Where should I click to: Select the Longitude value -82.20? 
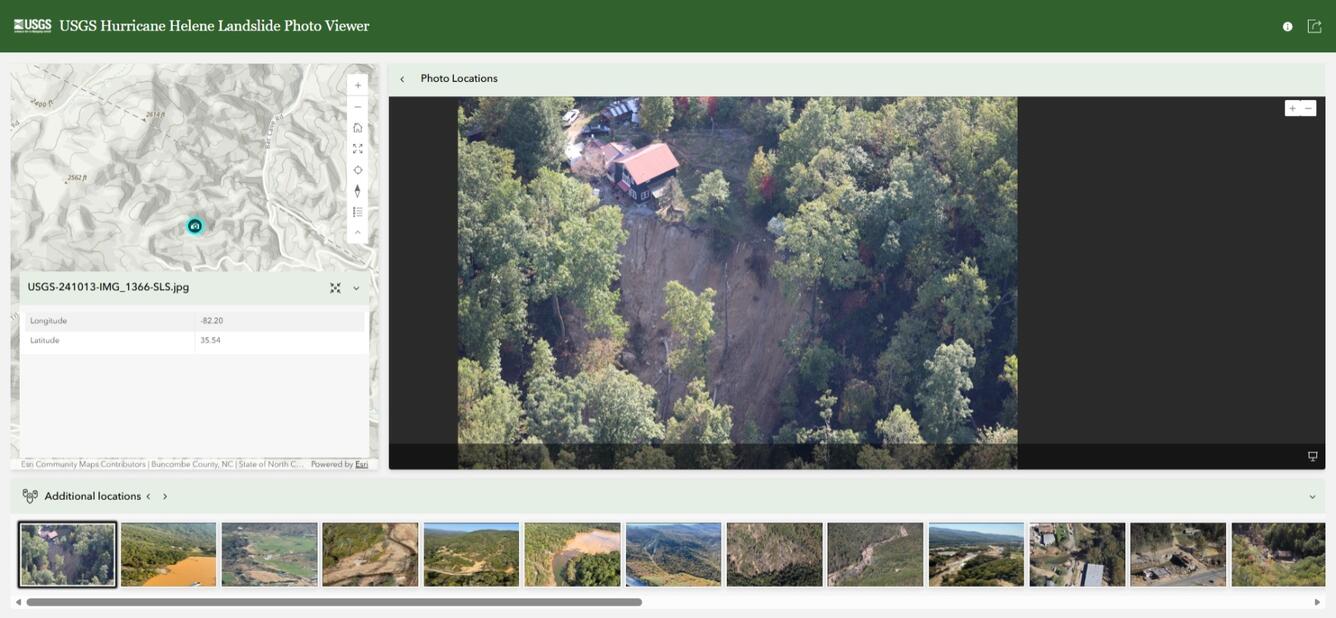pos(210,321)
